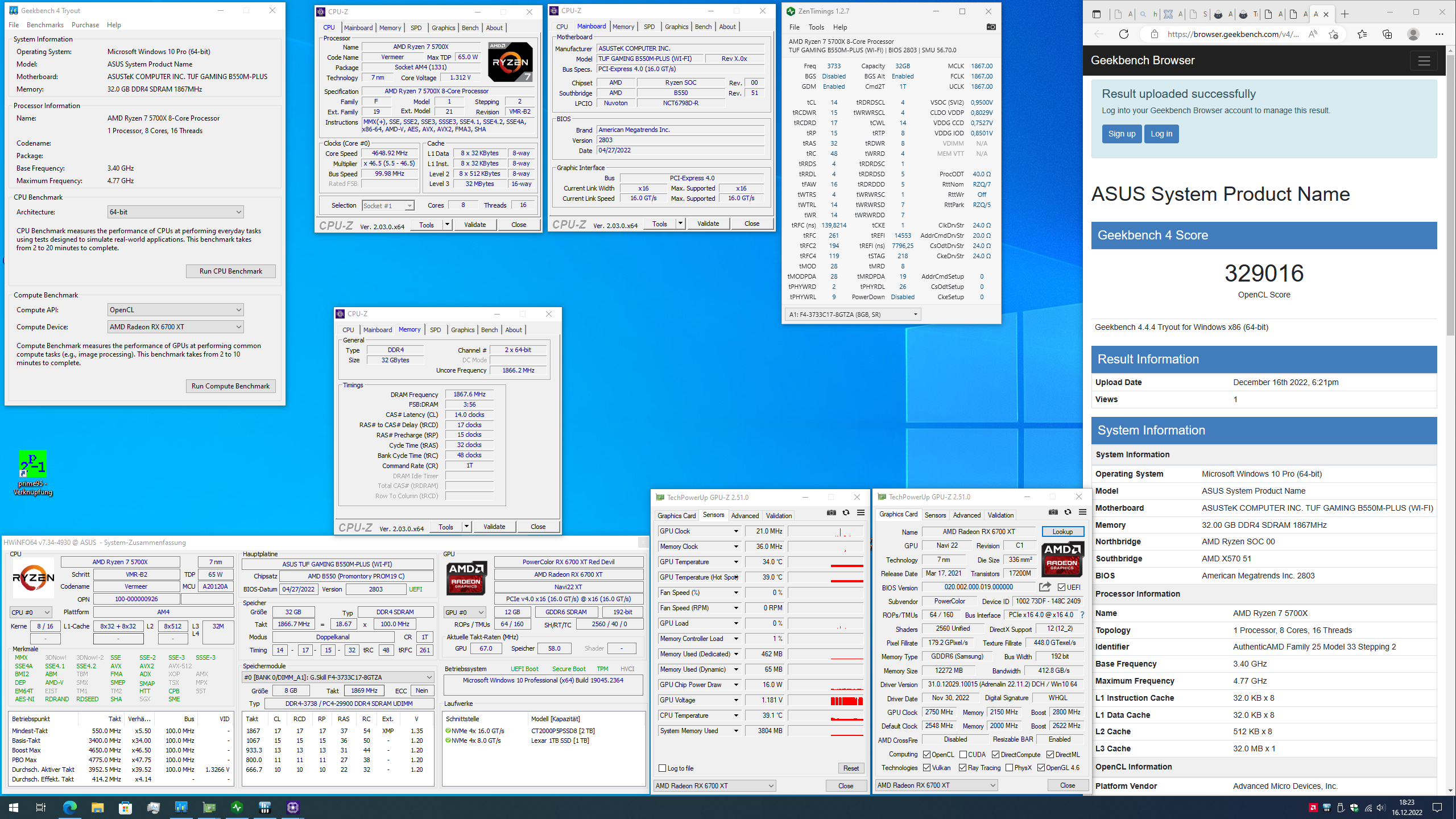Open Compute Device dropdown in Geekbench

pos(175,326)
